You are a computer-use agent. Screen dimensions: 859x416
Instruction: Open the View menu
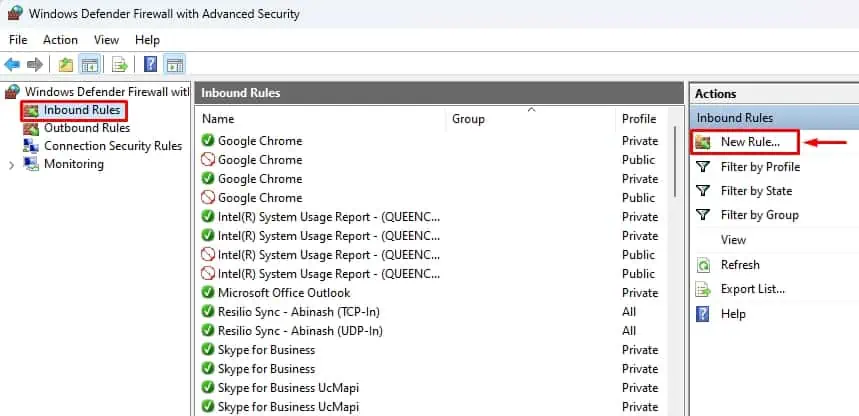(x=106, y=40)
